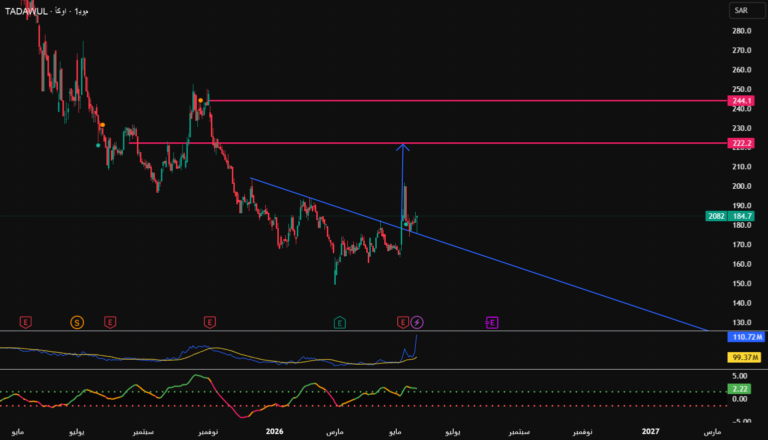The height and width of the screenshot is (440, 768).
Task: Click the blue 110.72M volume value label
Action: [746, 337]
